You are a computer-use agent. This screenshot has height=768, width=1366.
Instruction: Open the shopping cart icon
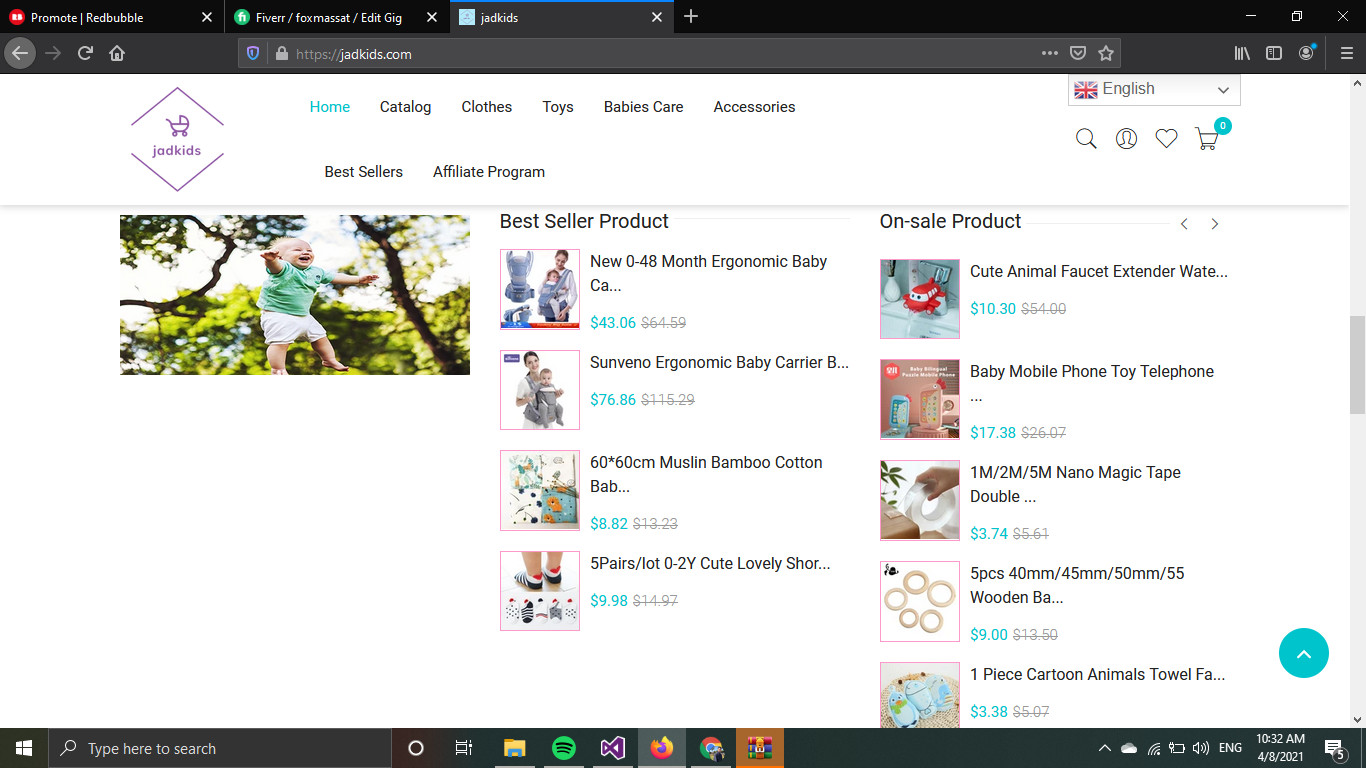click(x=1207, y=139)
